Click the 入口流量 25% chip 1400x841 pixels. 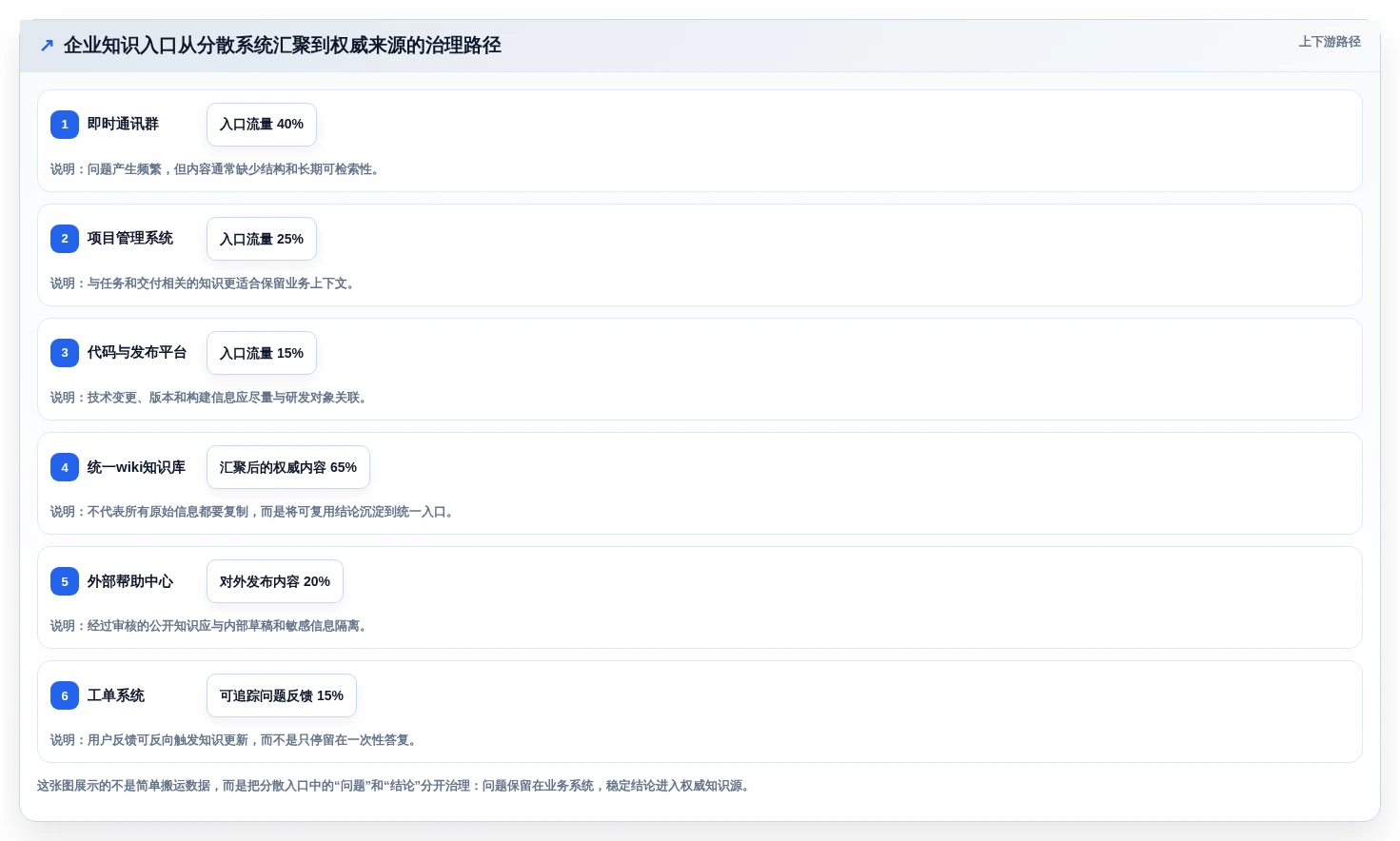click(262, 239)
